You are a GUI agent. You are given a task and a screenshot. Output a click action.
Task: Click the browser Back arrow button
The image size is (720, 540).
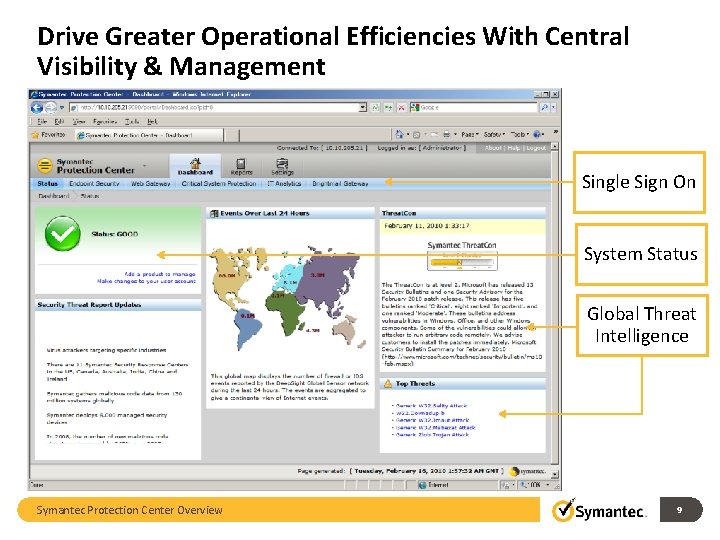click(37, 107)
